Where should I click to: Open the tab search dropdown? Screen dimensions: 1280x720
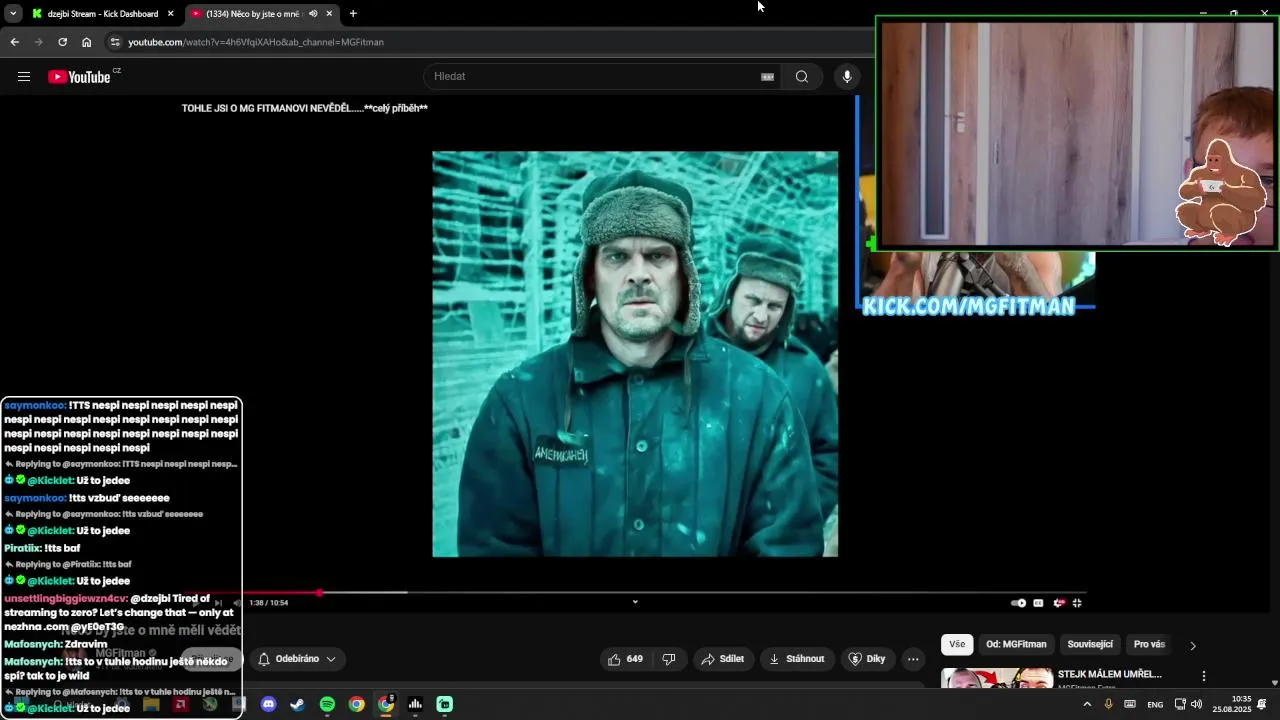[13, 14]
